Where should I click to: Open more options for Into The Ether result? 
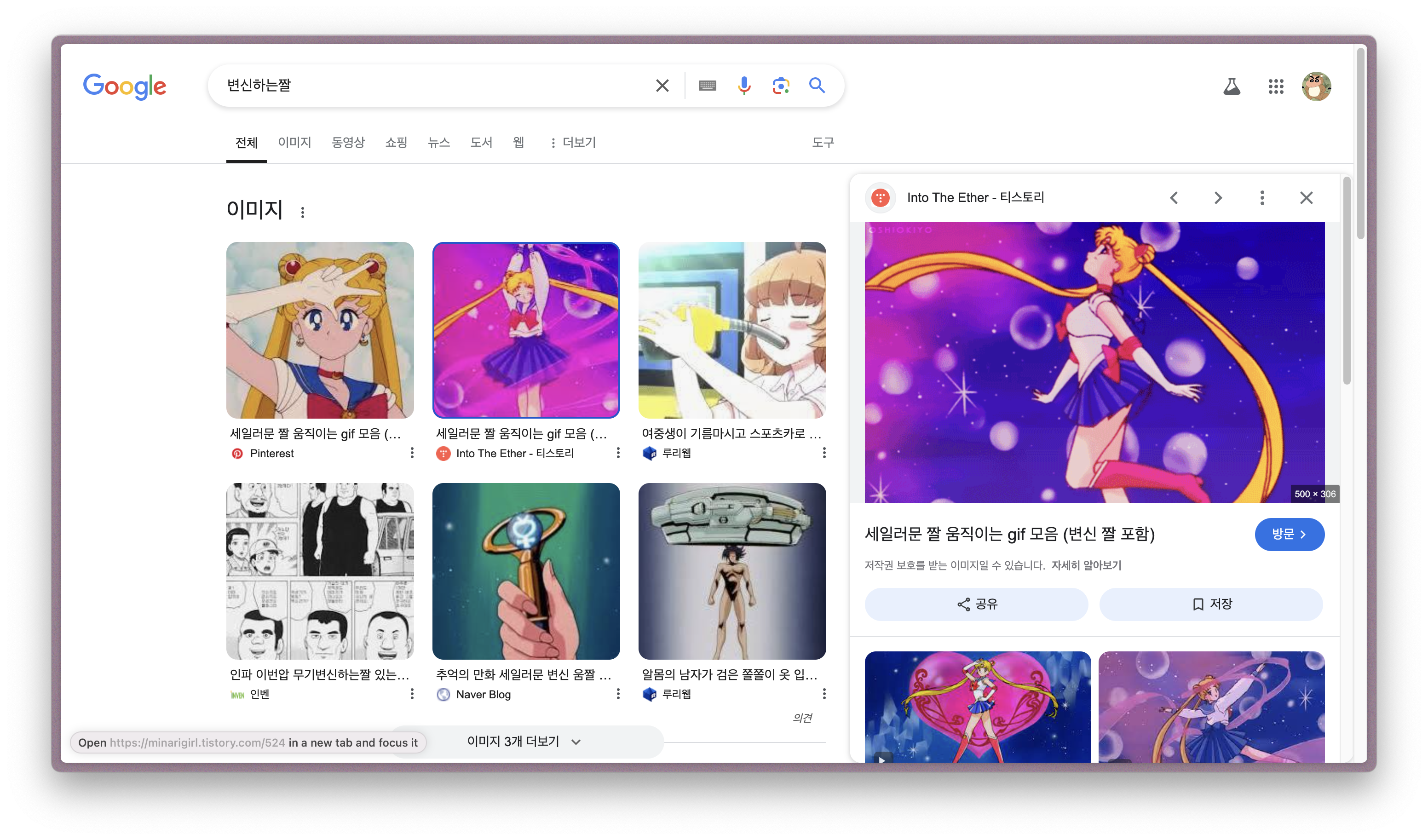pyautogui.click(x=618, y=453)
